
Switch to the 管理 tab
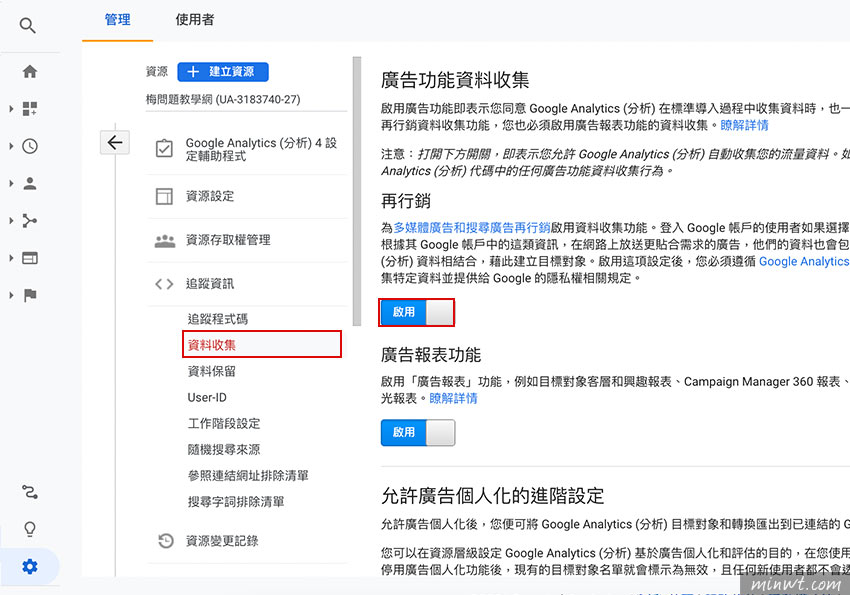[x=118, y=20]
